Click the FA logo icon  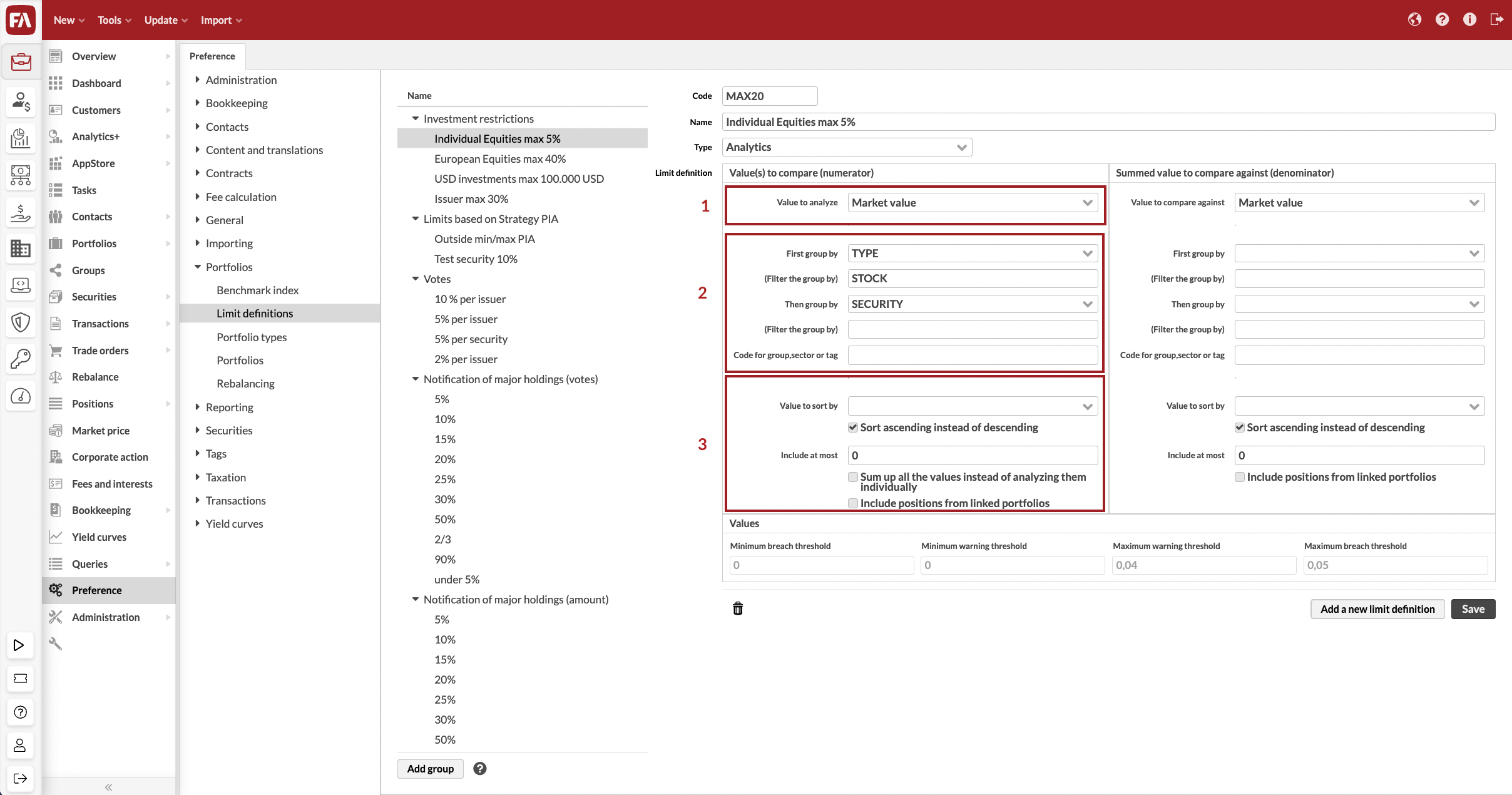tap(21, 20)
